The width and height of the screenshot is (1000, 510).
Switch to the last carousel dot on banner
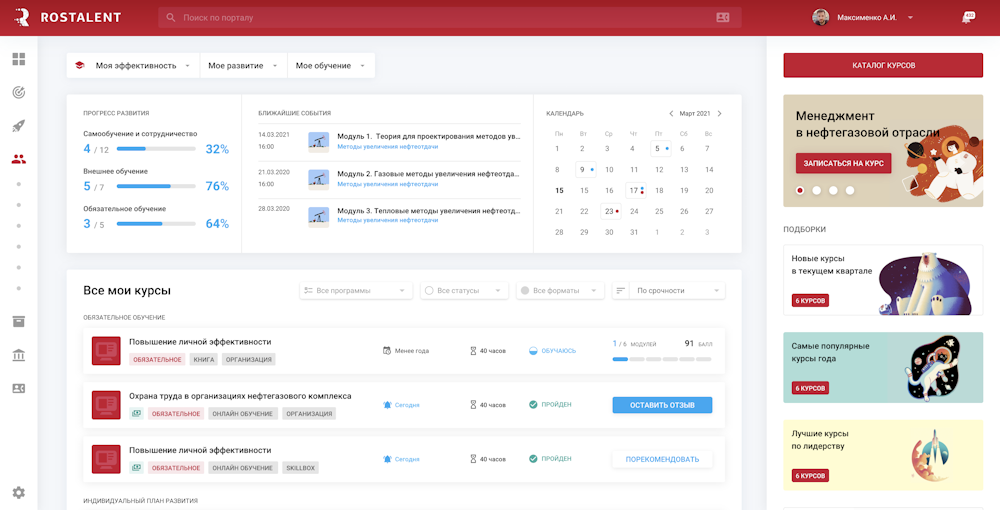pos(849,190)
